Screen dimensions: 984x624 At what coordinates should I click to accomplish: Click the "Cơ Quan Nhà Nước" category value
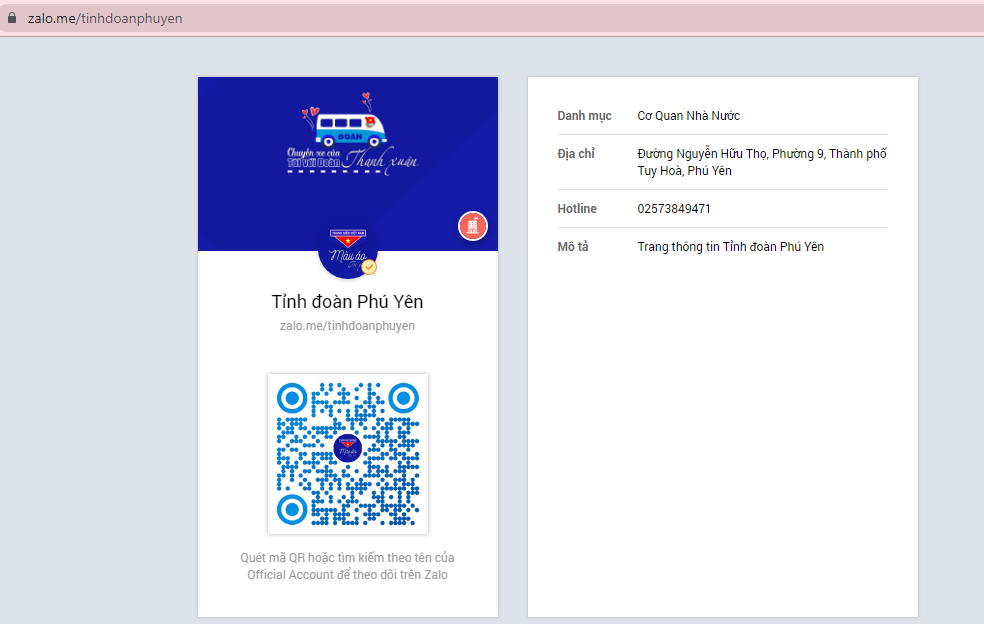coord(688,116)
